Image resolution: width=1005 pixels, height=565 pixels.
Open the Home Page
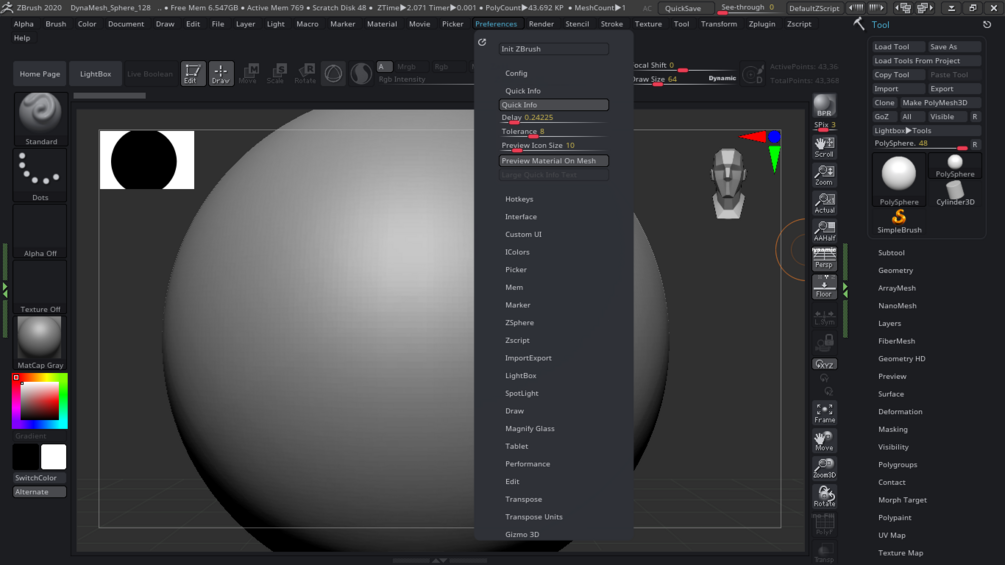pyautogui.click(x=40, y=74)
